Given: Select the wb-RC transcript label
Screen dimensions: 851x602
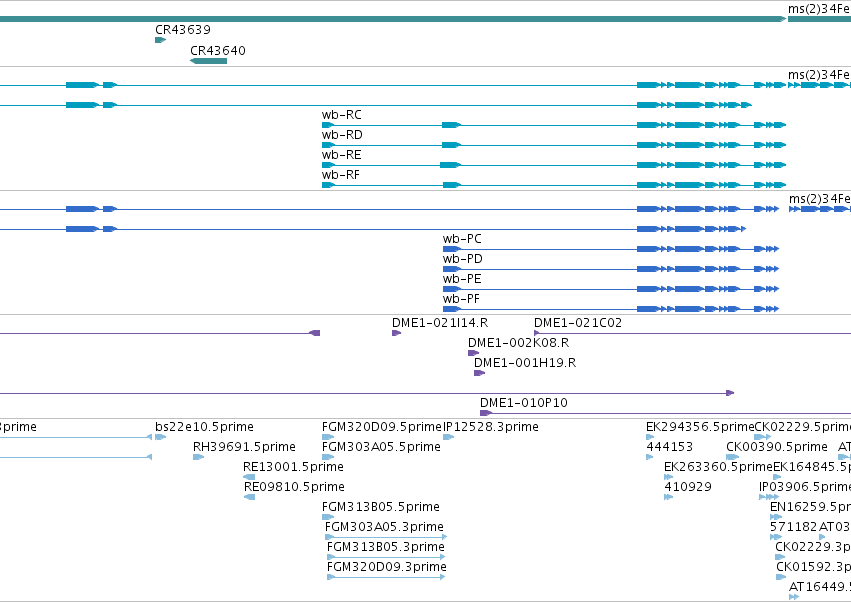Looking at the screenshot, I should coord(341,115).
